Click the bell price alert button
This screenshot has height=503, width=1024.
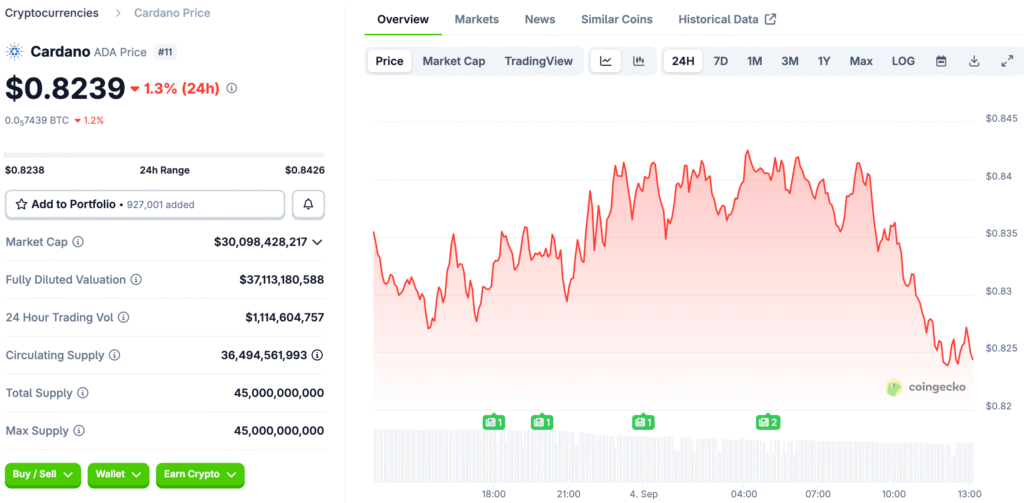click(308, 204)
